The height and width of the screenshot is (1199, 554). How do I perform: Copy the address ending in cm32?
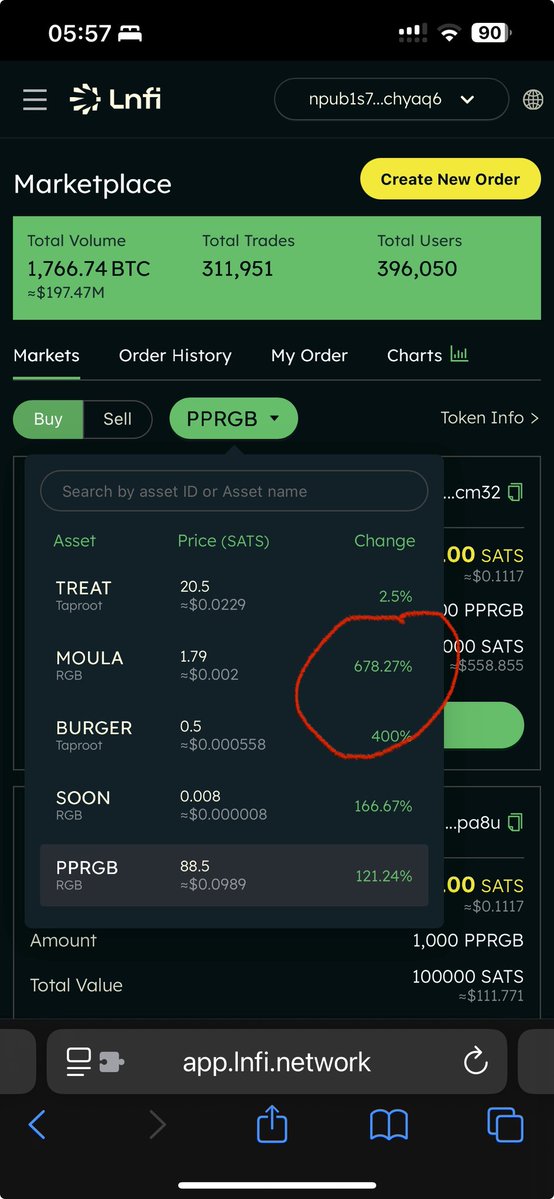click(x=516, y=492)
